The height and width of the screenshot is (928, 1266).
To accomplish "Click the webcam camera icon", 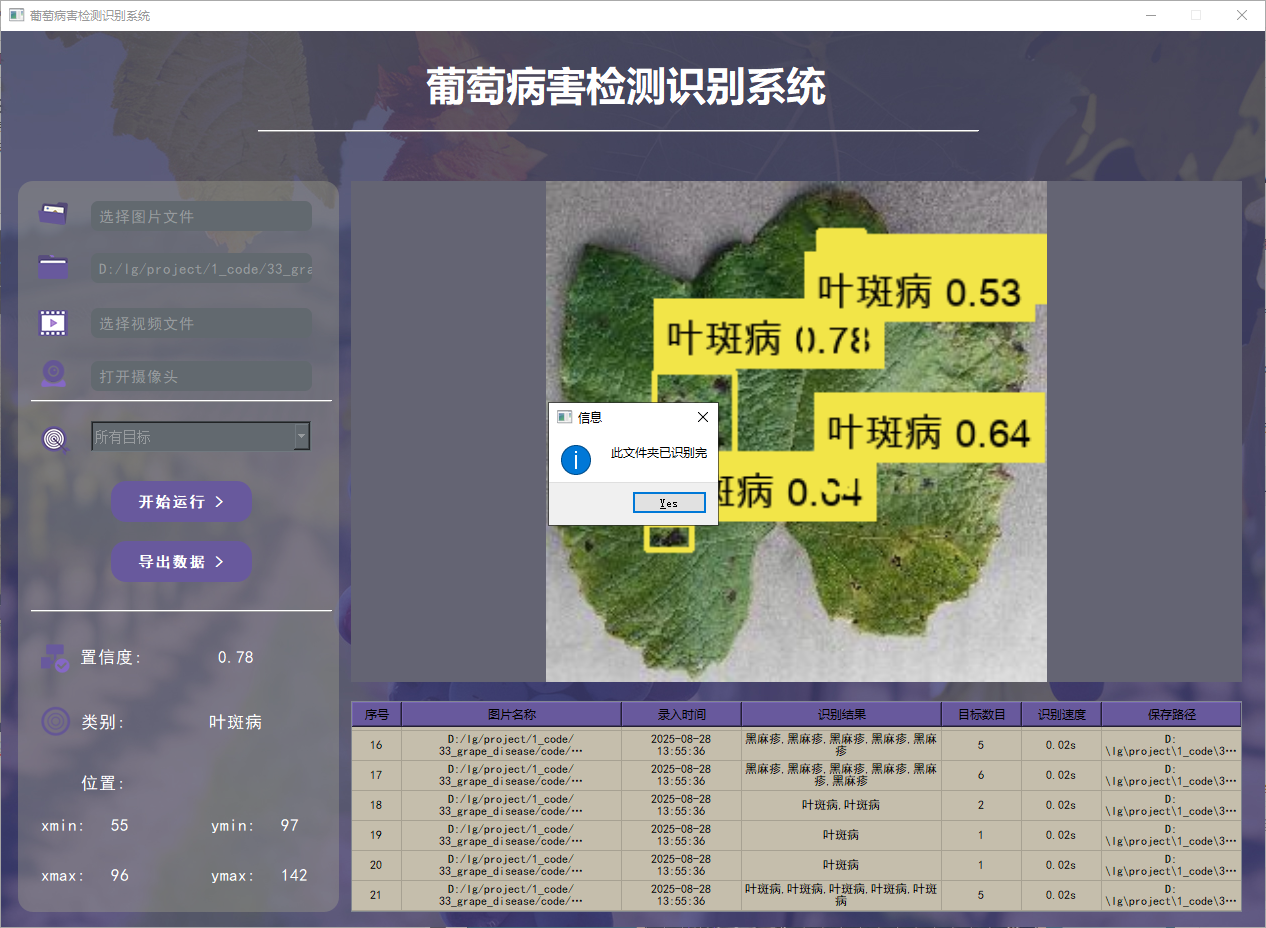I will [53, 374].
